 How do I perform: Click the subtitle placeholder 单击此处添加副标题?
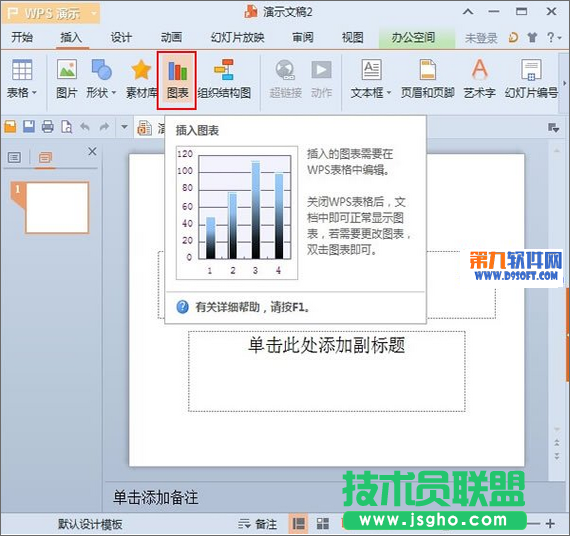pyautogui.click(x=326, y=345)
